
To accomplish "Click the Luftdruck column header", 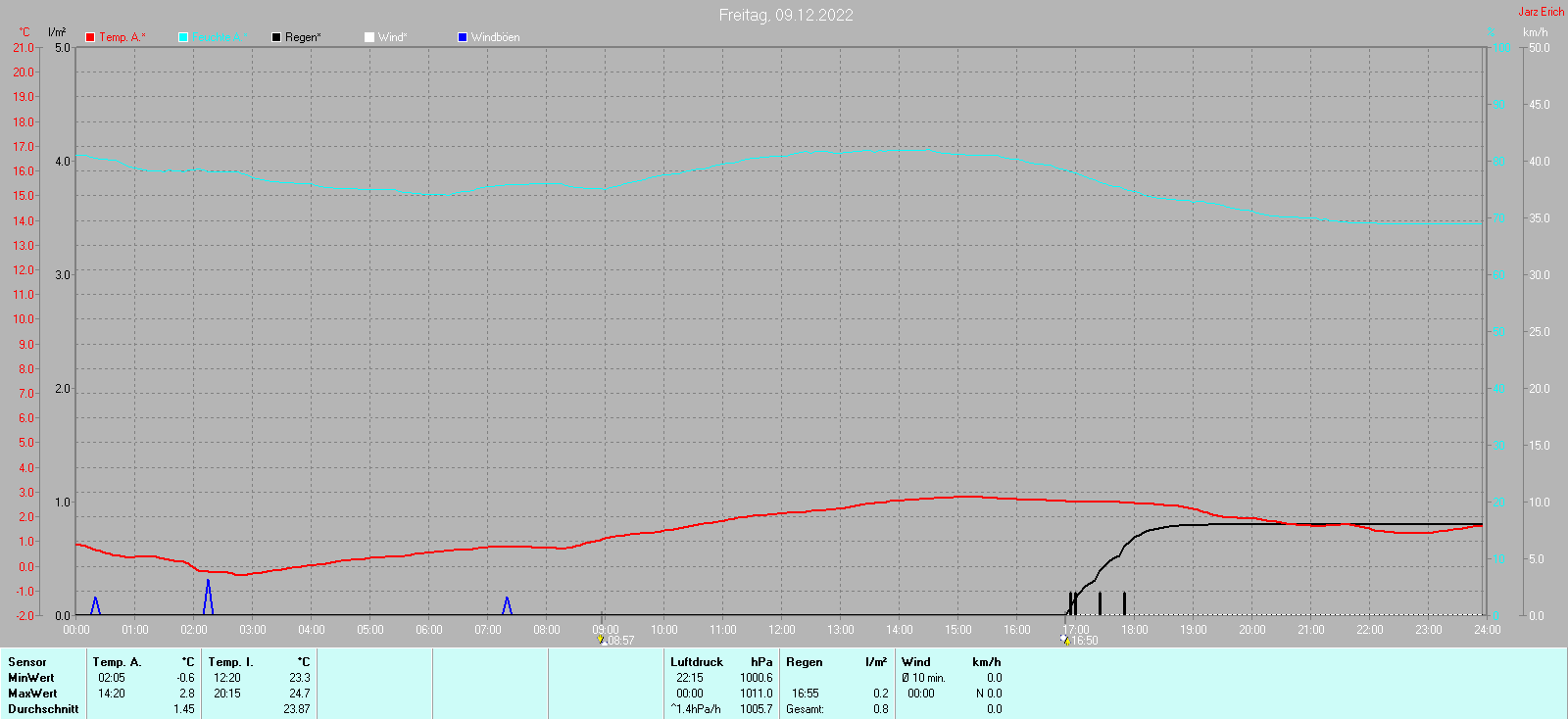I will [697, 662].
